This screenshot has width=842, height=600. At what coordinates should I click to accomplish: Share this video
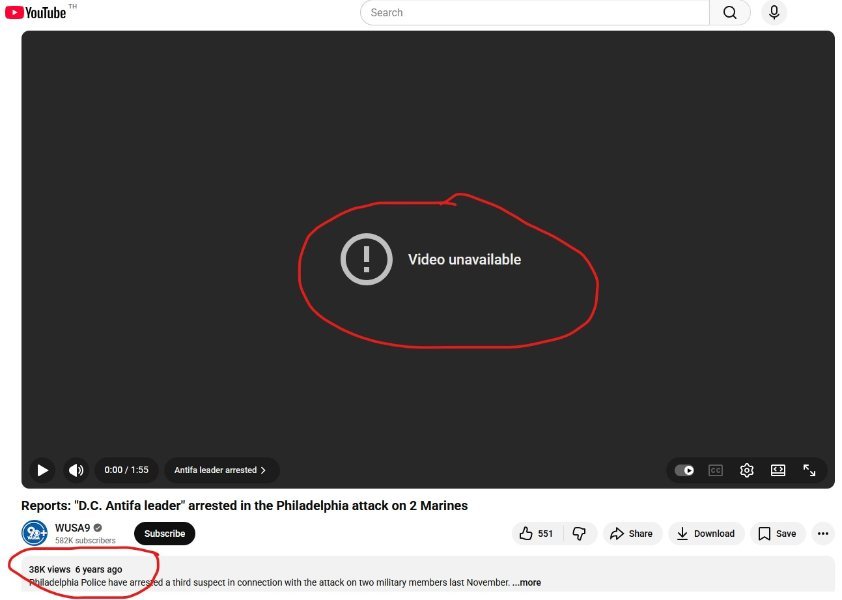pyautogui.click(x=631, y=534)
